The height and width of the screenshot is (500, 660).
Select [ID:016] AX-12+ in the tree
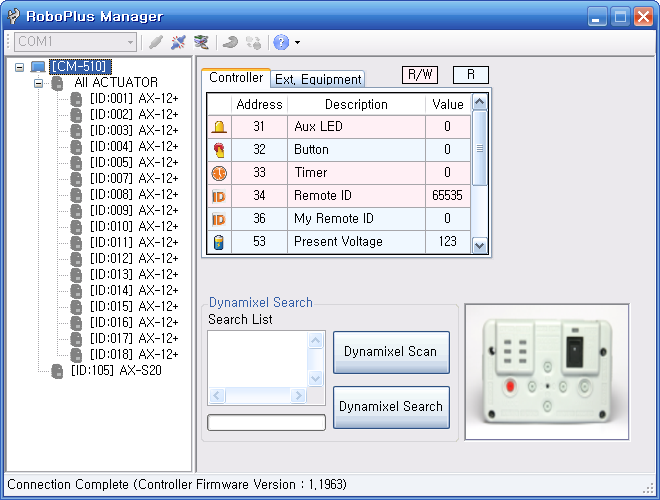point(134,322)
